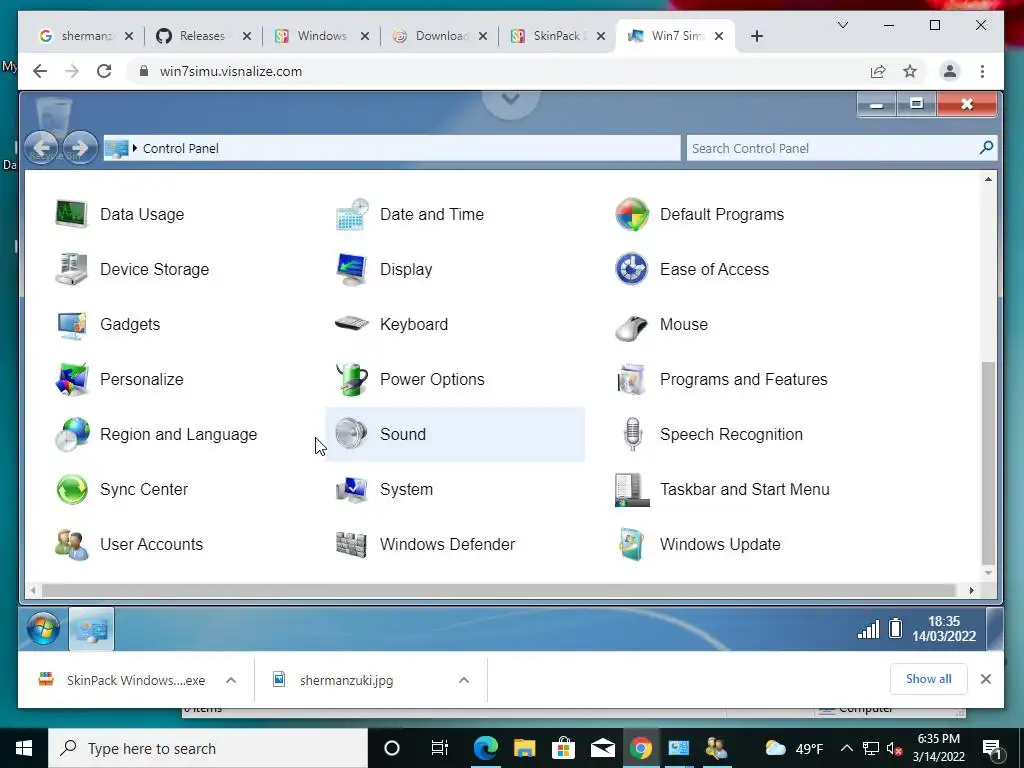This screenshot has height=768, width=1024.
Task: Open the weather widget showing 49°F
Action: click(793, 748)
